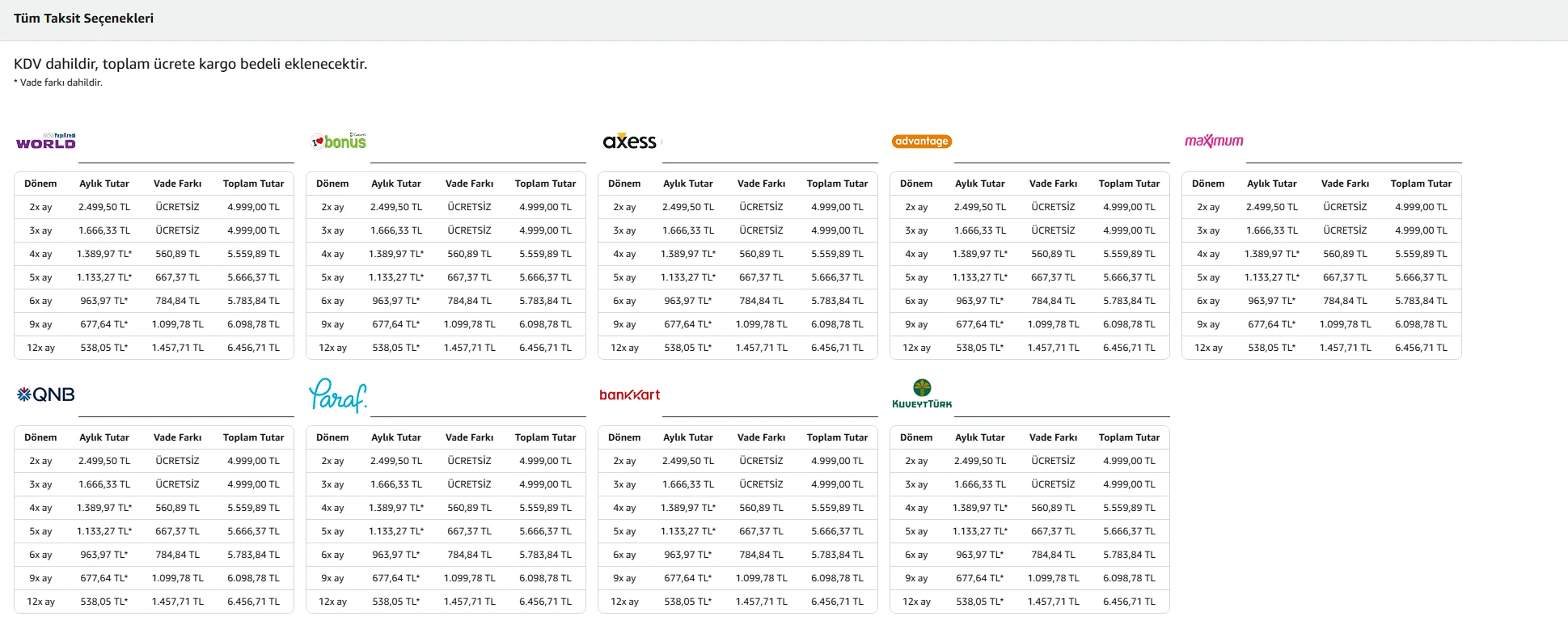Click Aylık Tutar header in Paraf table
Viewport: 1568px width, 625px height.
click(396, 437)
